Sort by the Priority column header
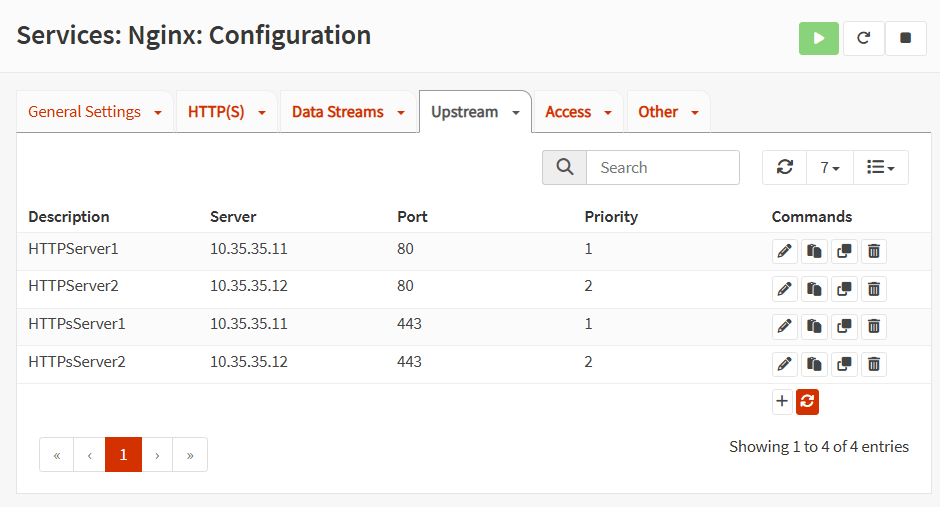 pyautogui.click(x=611, y=216)
